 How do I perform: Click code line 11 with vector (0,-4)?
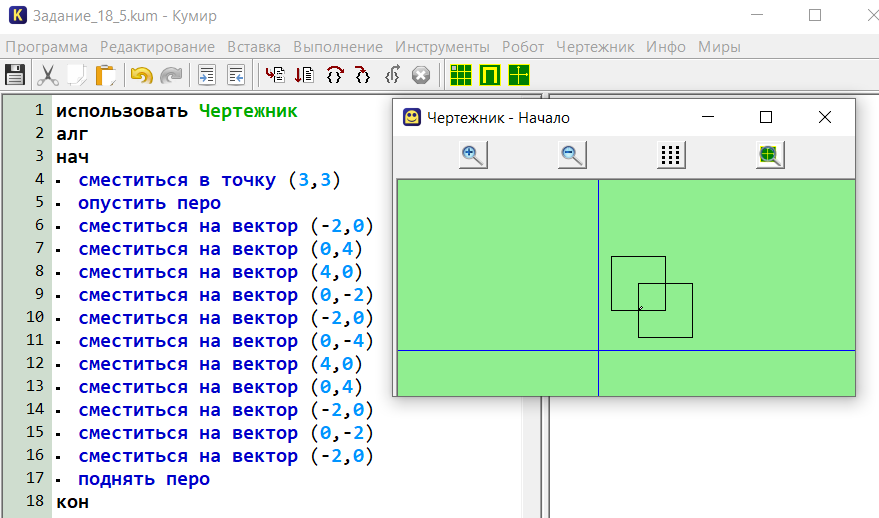coord(225,341)
